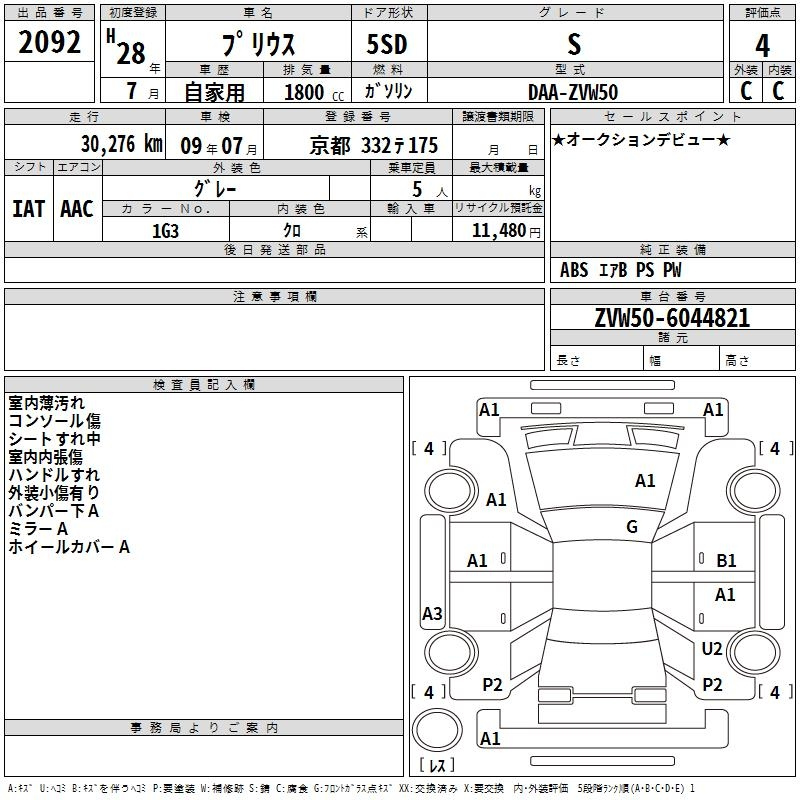Select the B1 damage mark on diagram

[x=726, y=561]
